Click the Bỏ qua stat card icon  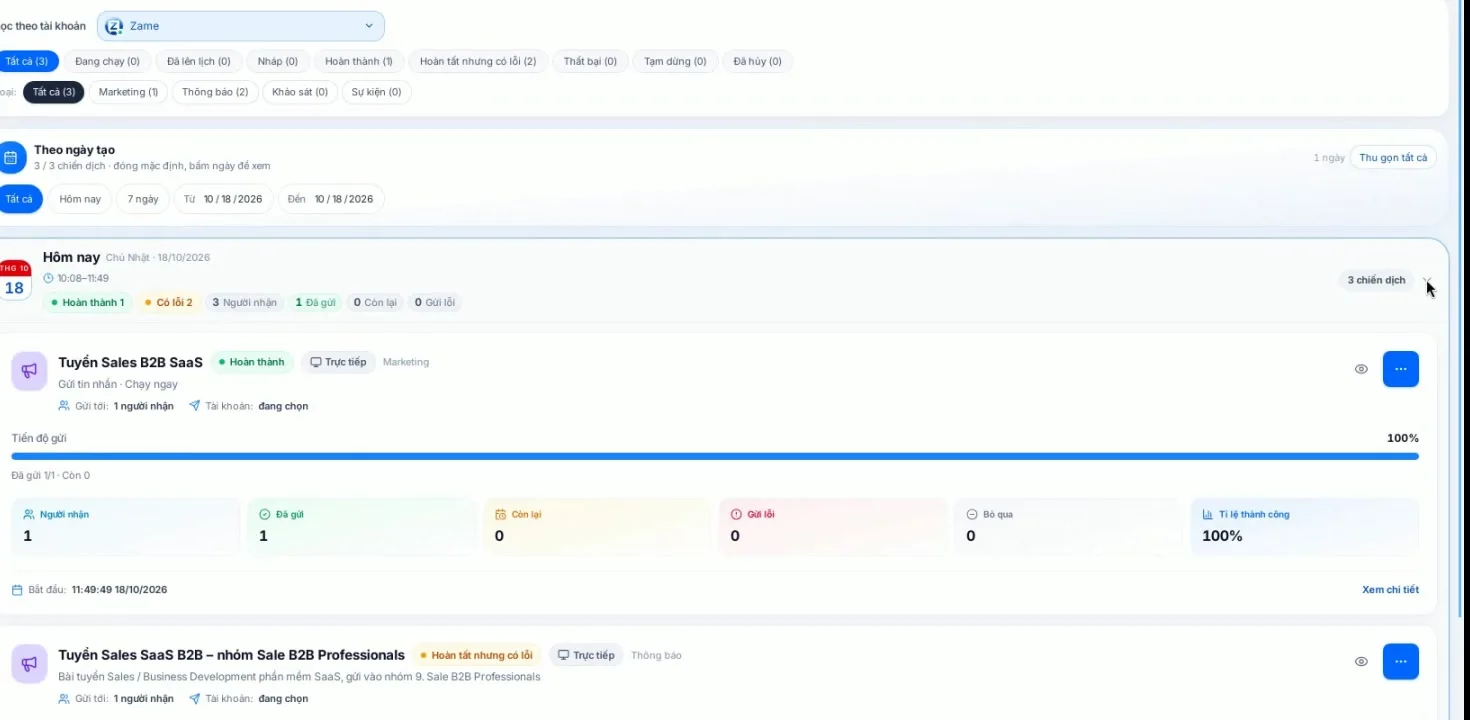pos(972,514)
